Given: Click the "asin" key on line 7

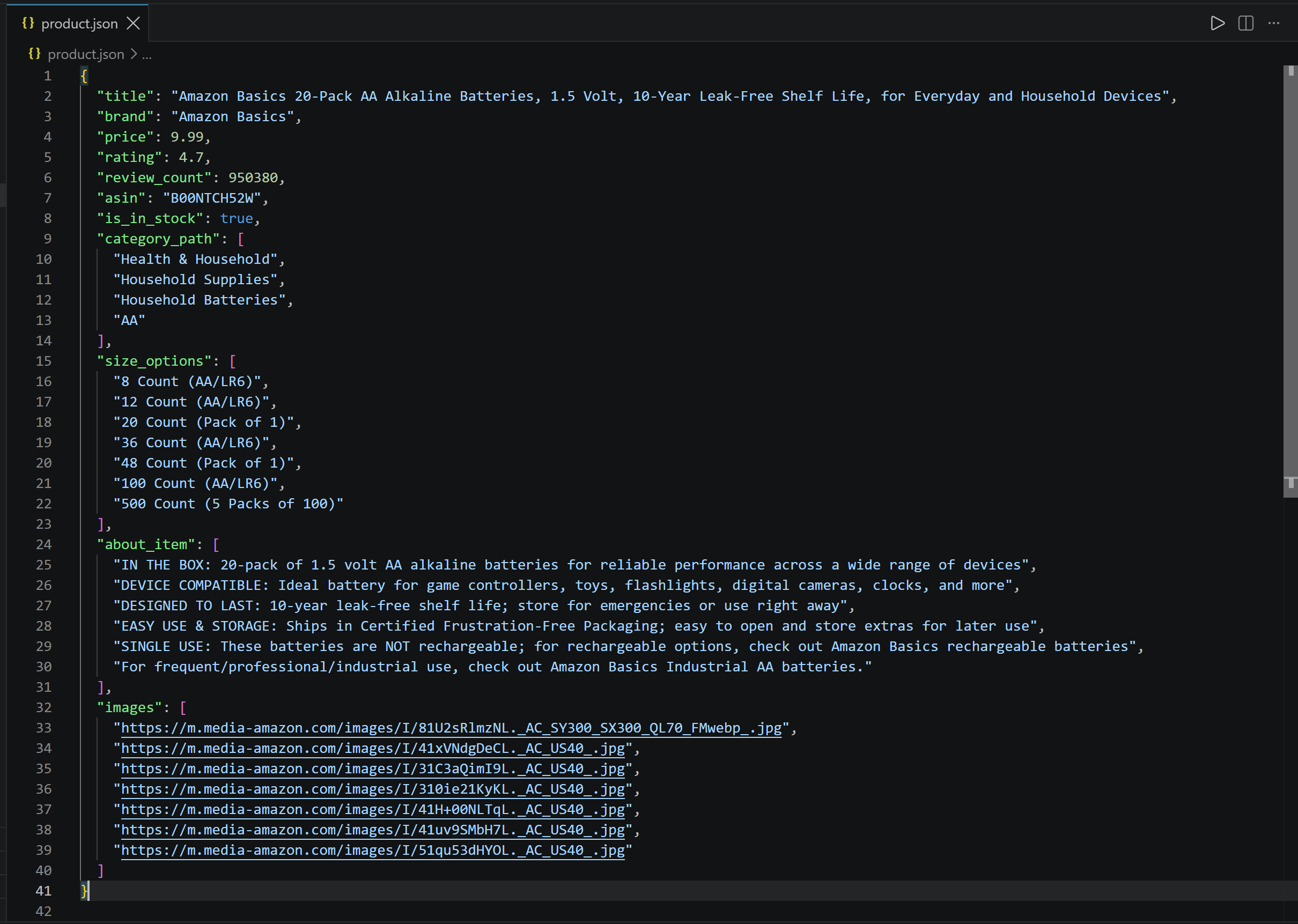Looking at the screenshot, I should tap(121, 198).
